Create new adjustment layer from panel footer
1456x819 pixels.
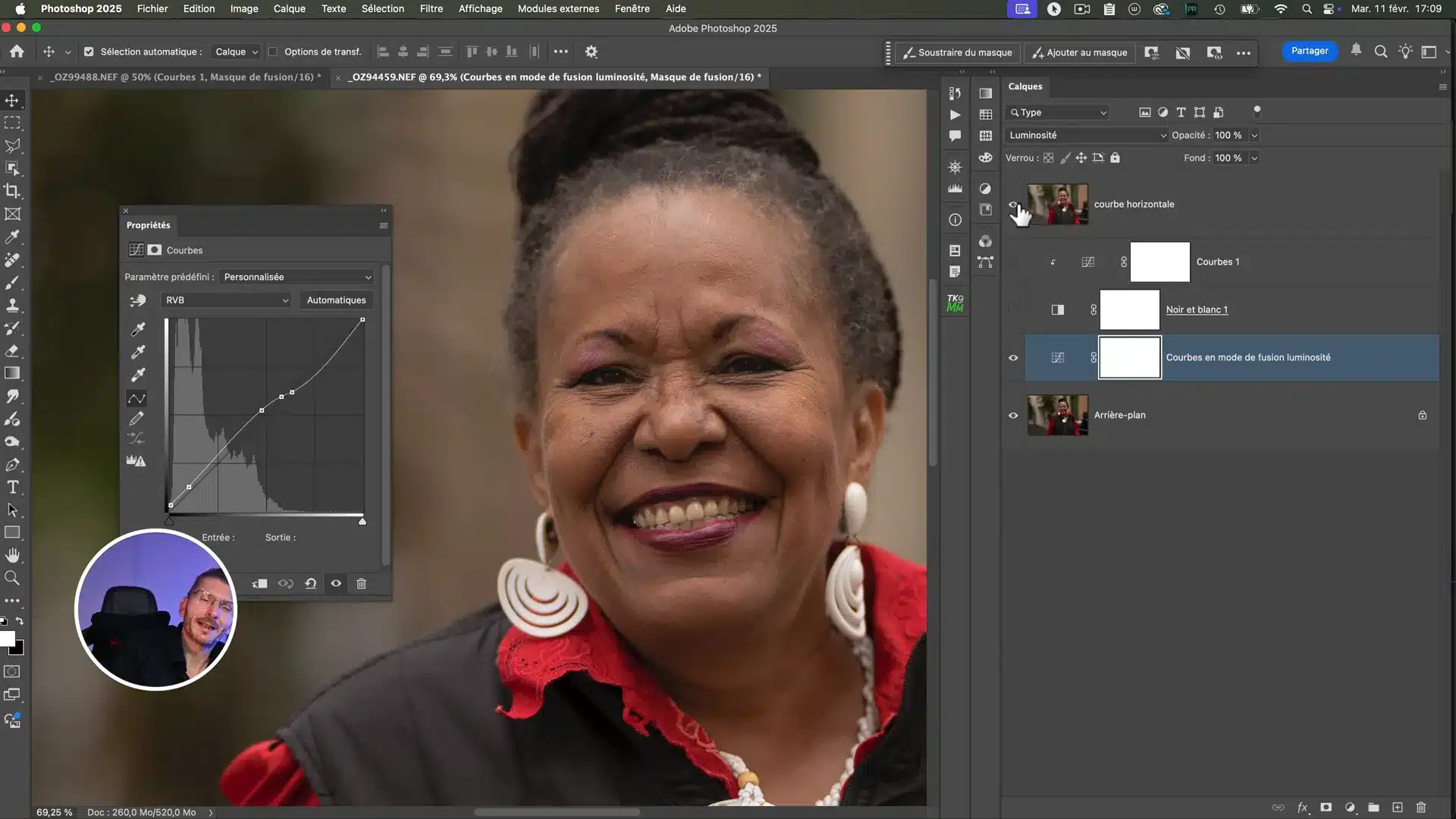tap(1350, 807)
